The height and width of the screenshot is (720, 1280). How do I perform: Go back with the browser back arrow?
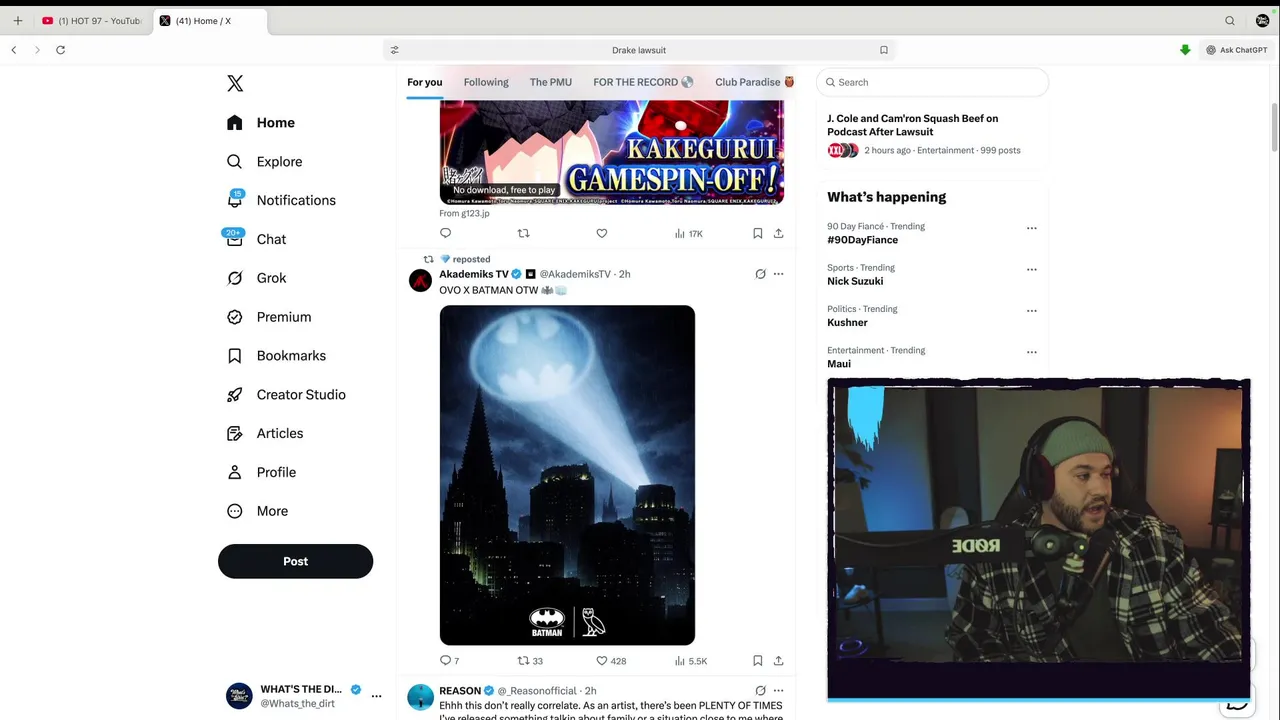coord(14,50)
